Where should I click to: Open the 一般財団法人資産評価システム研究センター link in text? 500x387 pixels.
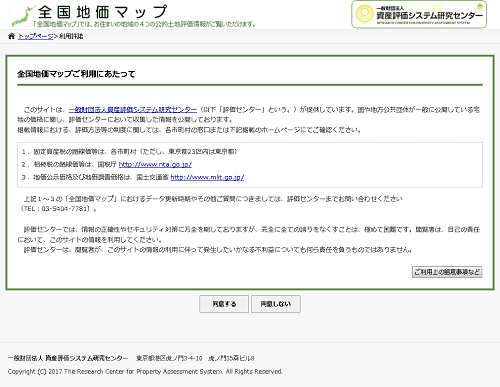pyautogui.click(x=133, y=109)
